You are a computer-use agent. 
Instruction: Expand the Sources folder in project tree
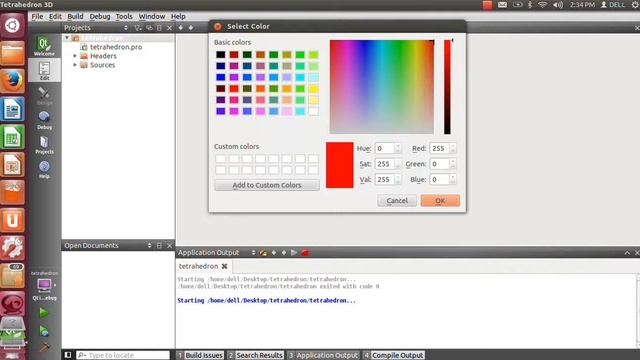[75, 65]
